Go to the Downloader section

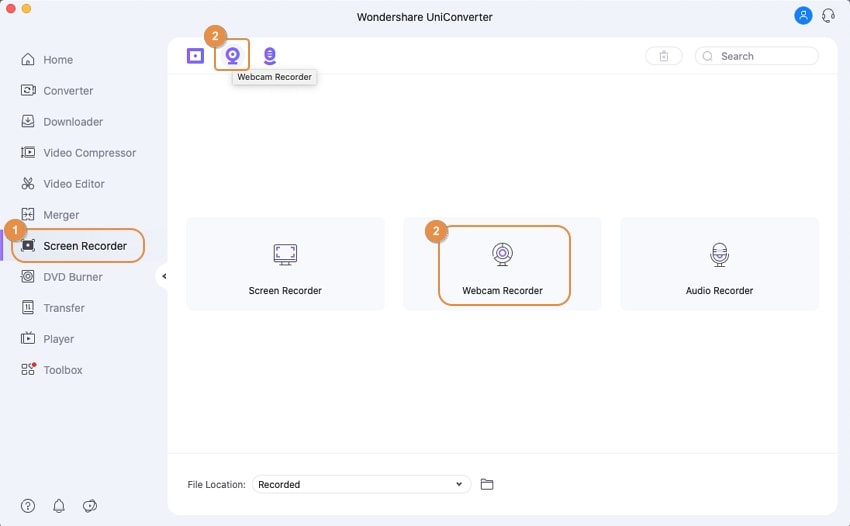tap(61, 121)
